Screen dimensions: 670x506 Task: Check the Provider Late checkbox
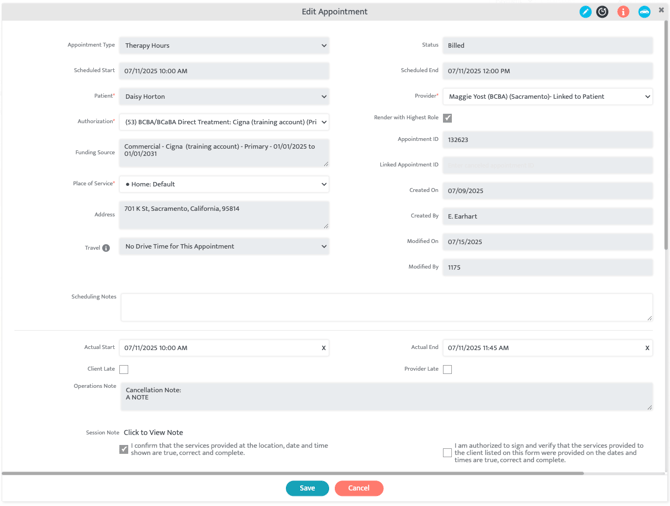tap(447, 369)
